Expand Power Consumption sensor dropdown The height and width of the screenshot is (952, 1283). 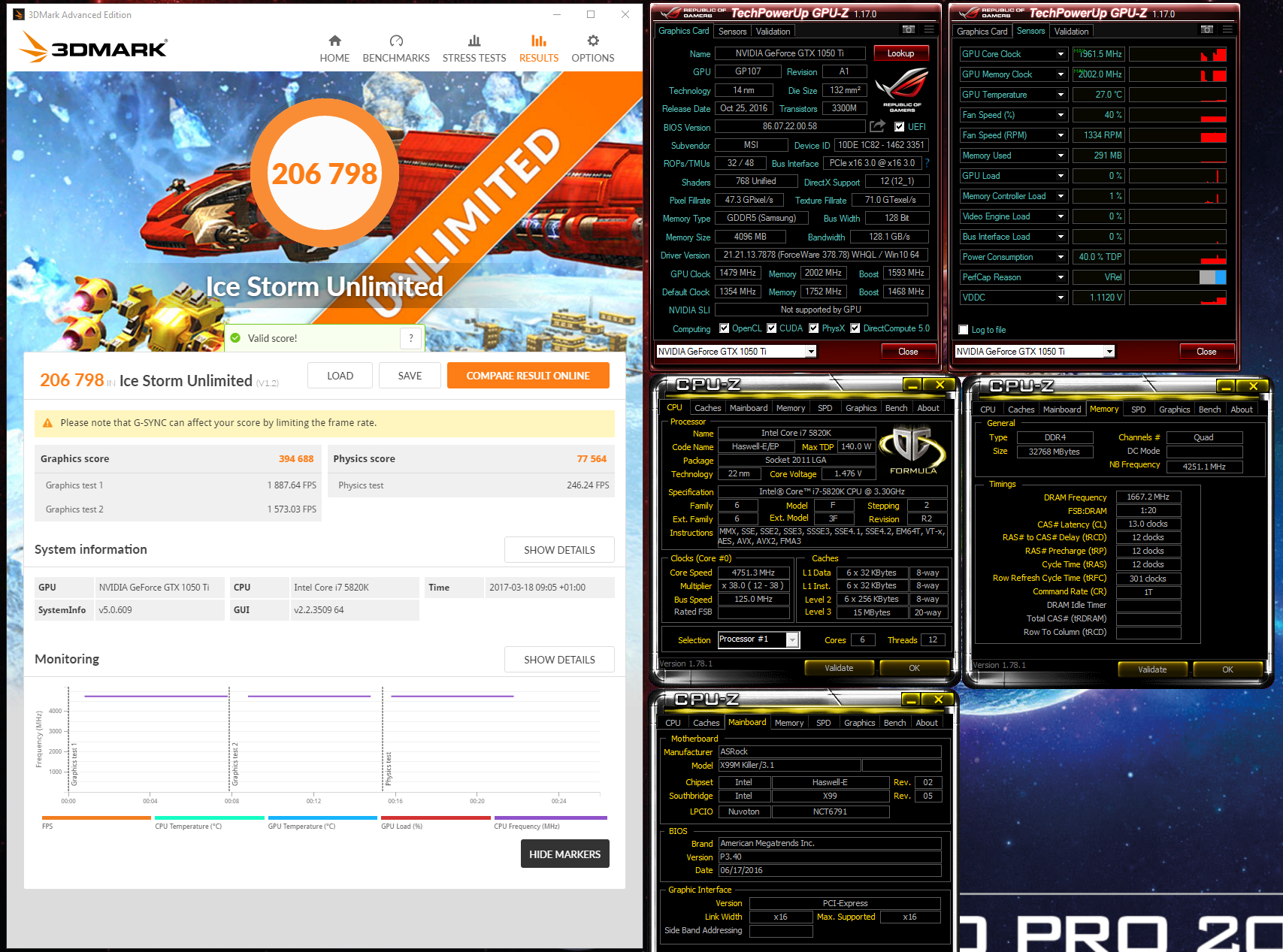tap(1061, 257)
